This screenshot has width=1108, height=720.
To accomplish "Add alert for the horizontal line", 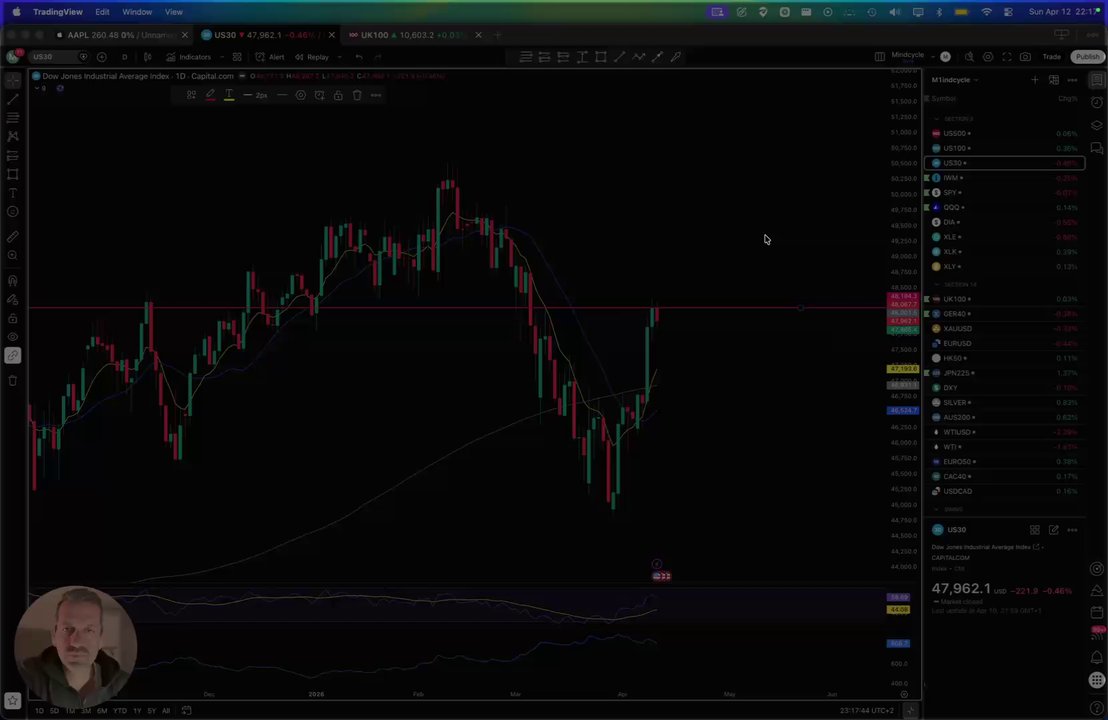I will [x=319, y=95].
